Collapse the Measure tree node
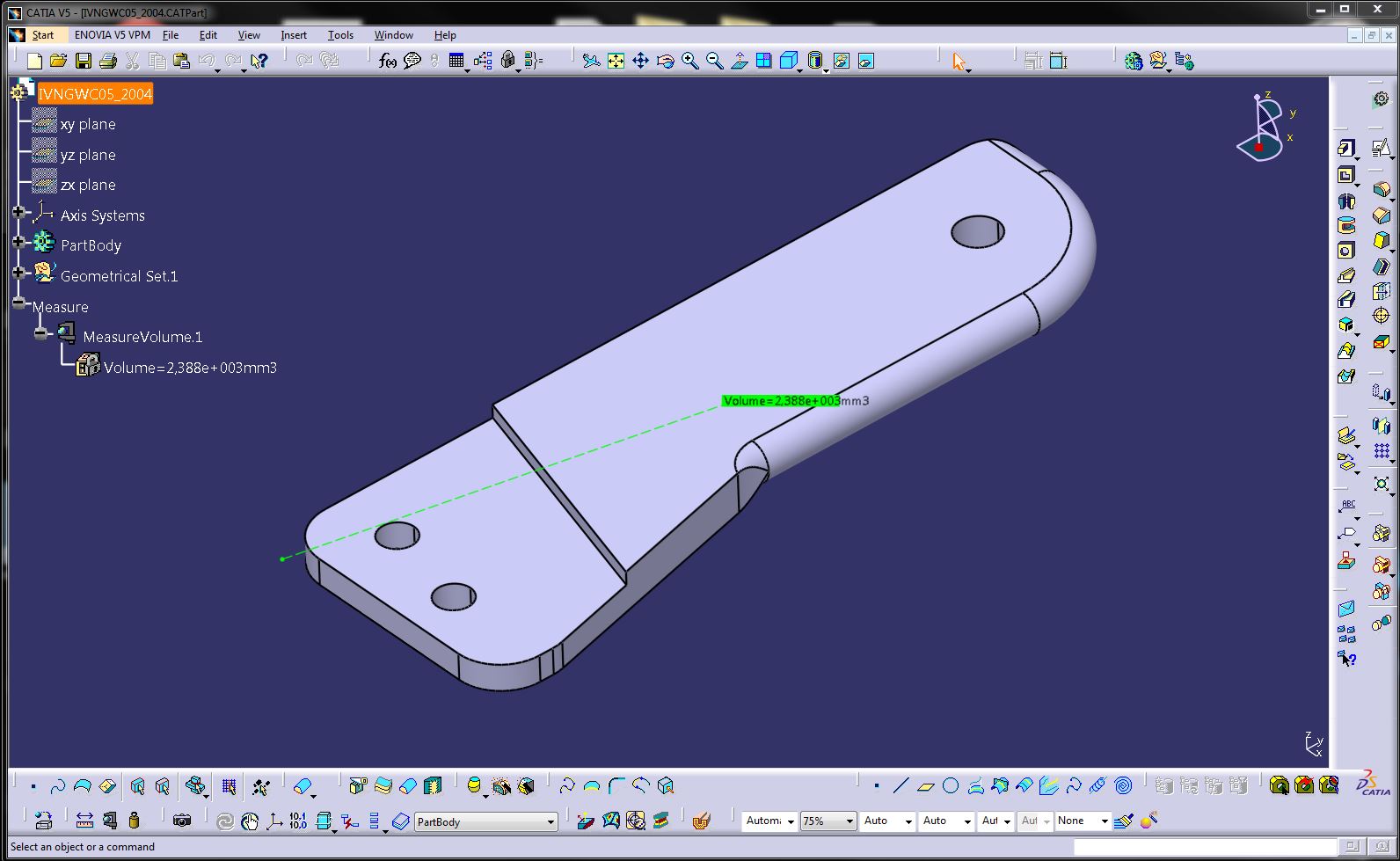Image resolution: width=1400 pixels, height=861 pixels. pos(18,303)
